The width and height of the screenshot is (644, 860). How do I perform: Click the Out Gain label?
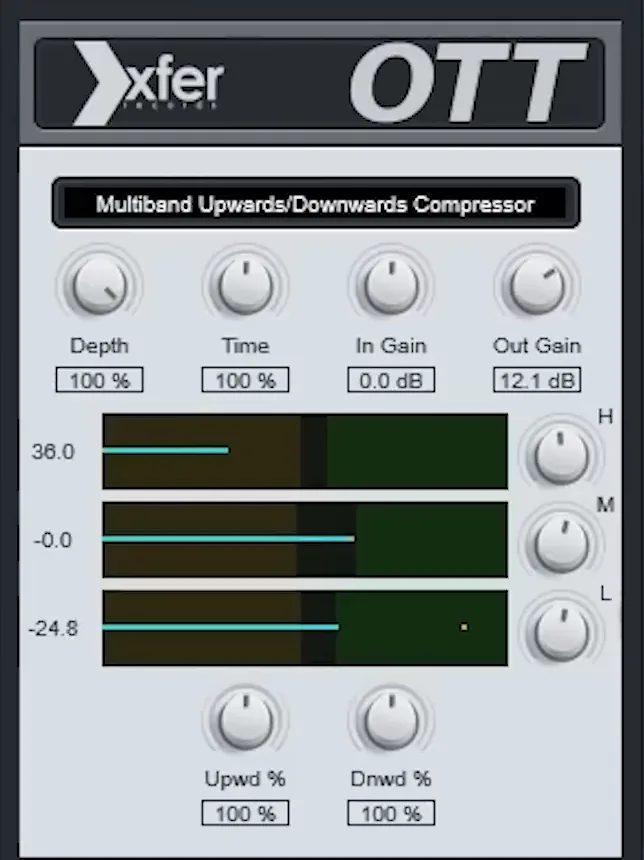(x=537, y=346)
